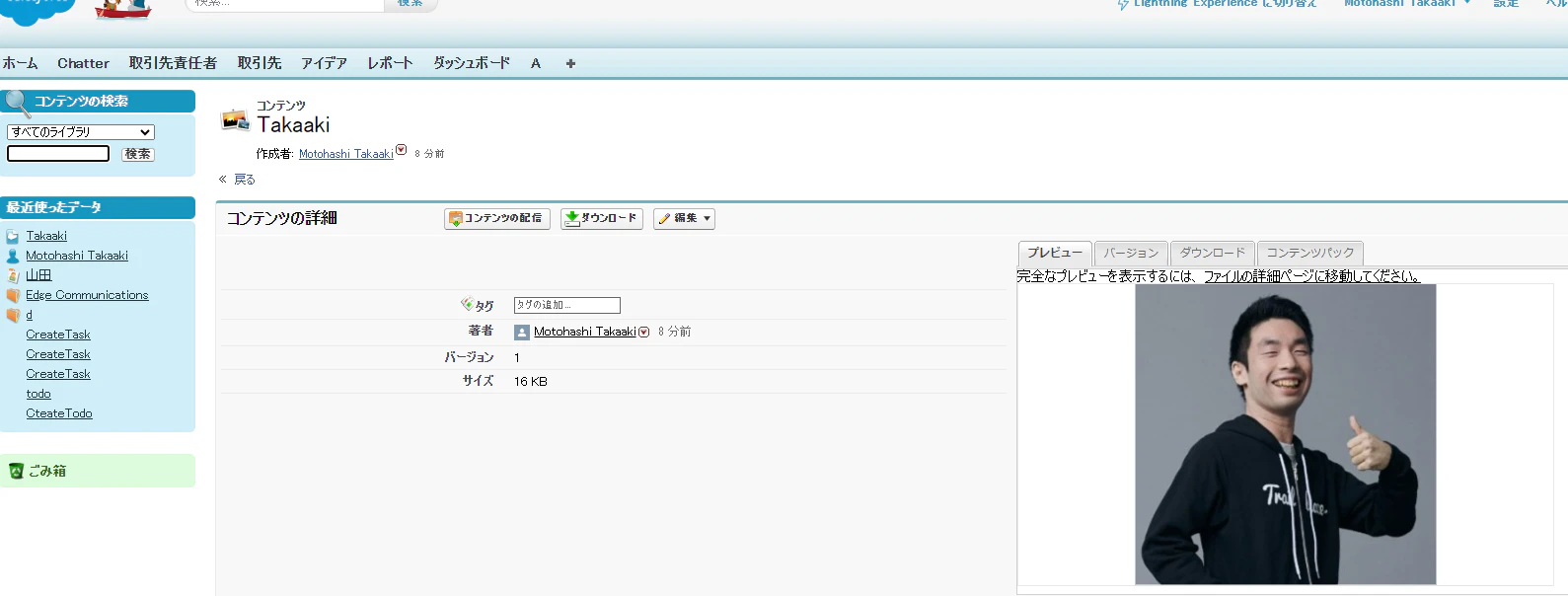Click the sidebar 検索 button
The width and height of the screenshot is (1568, 596).
[138, 154]
